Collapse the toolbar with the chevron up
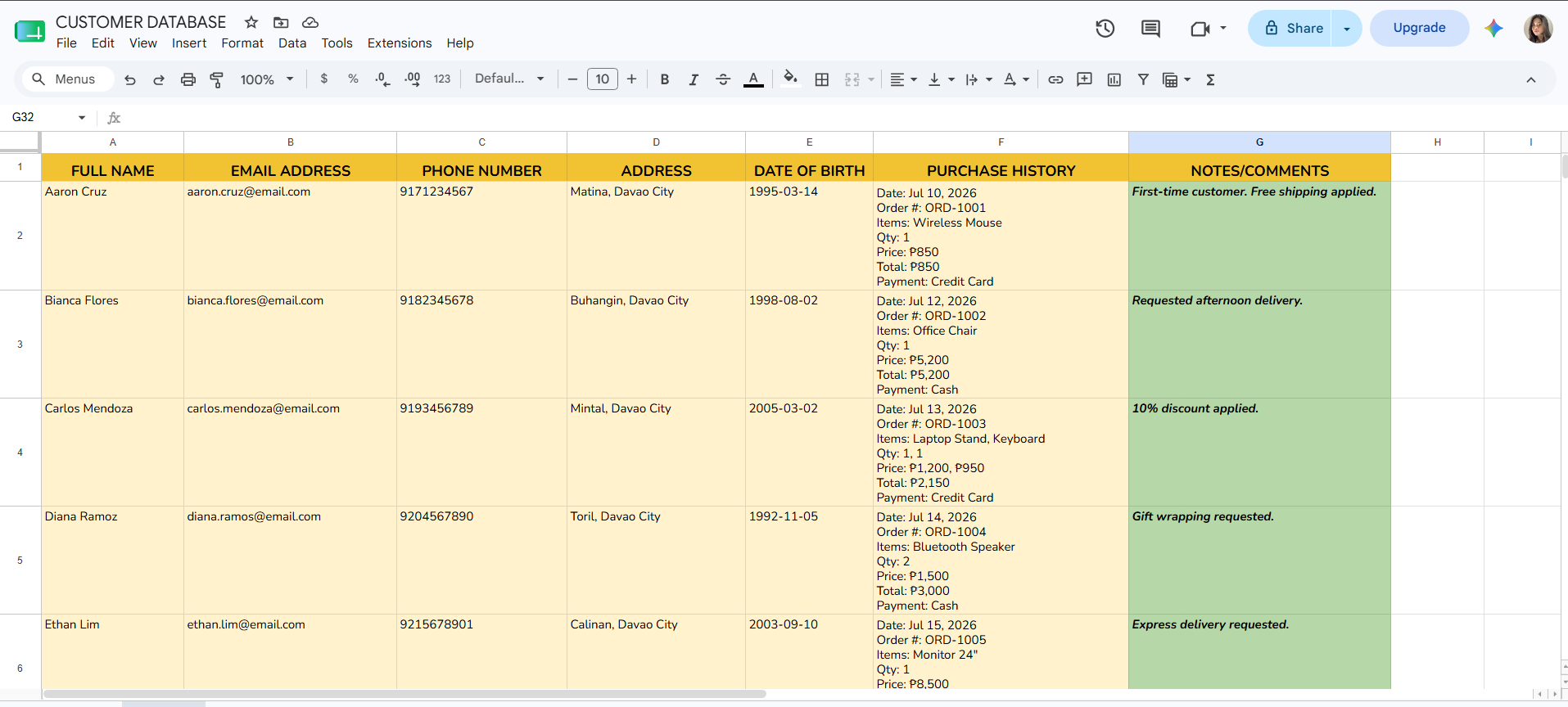The image size is (1568, 707). coord(1530,79)
